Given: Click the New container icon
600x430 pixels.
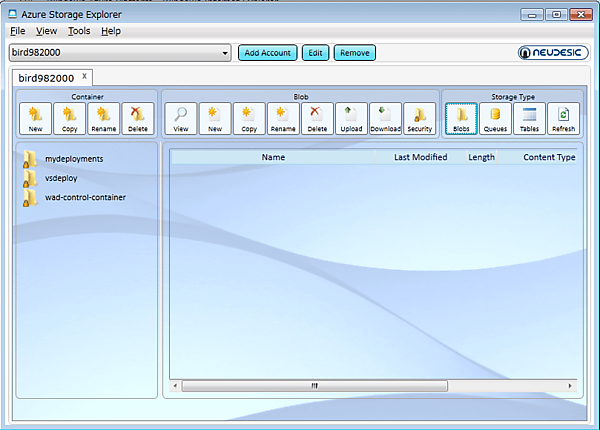Looking at the screenshot, I should click(35, 119).
